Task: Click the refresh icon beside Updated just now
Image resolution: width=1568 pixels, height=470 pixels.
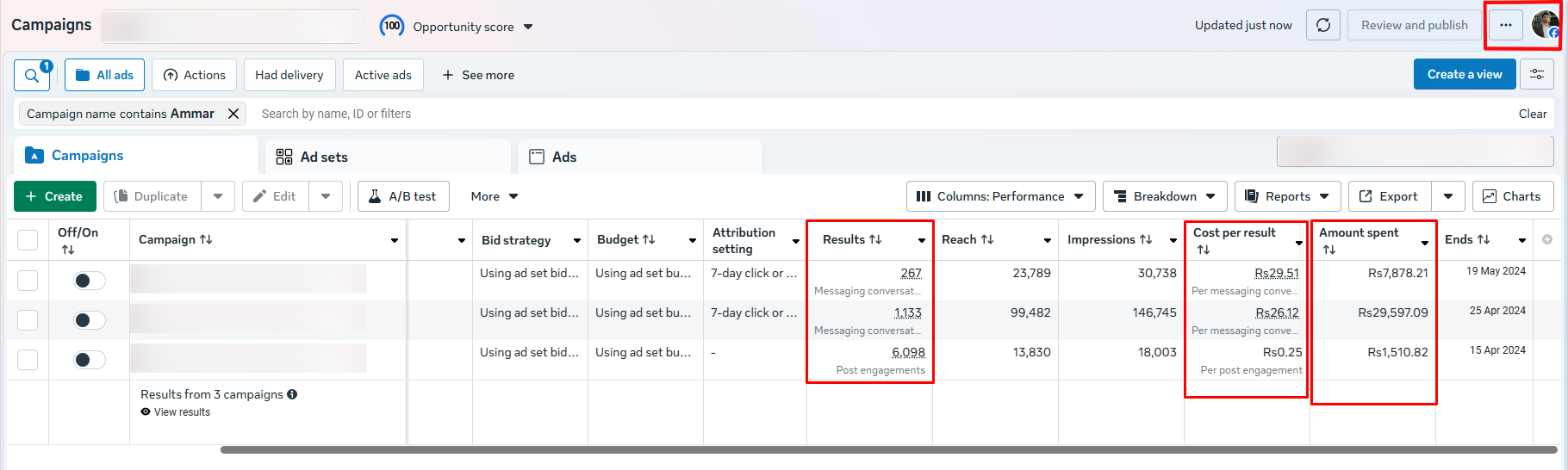Action: point(1323,26)
